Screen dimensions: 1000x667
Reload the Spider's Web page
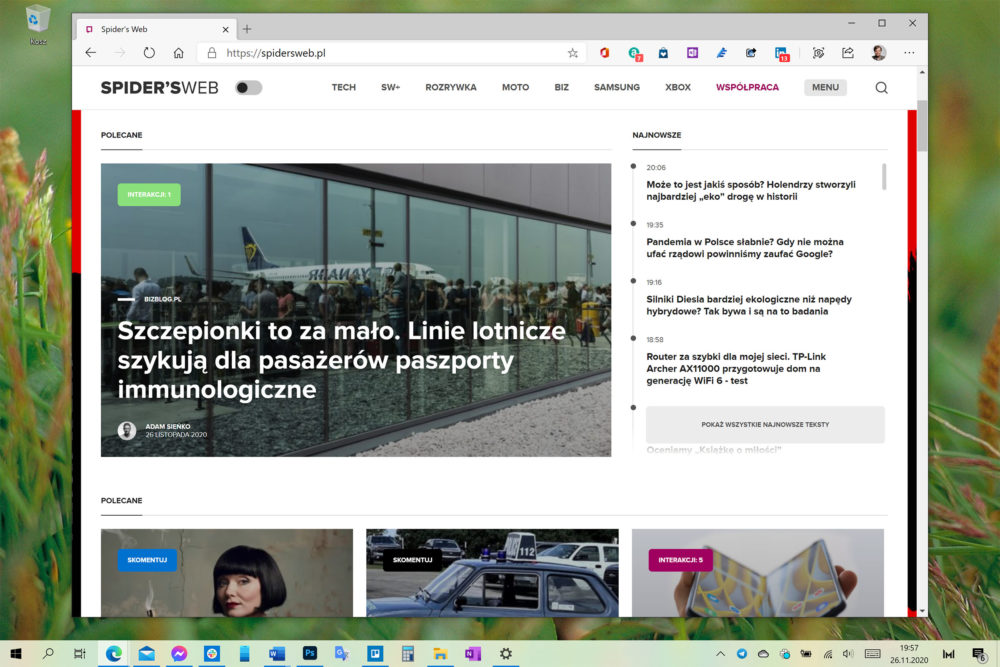pos(149,53)
